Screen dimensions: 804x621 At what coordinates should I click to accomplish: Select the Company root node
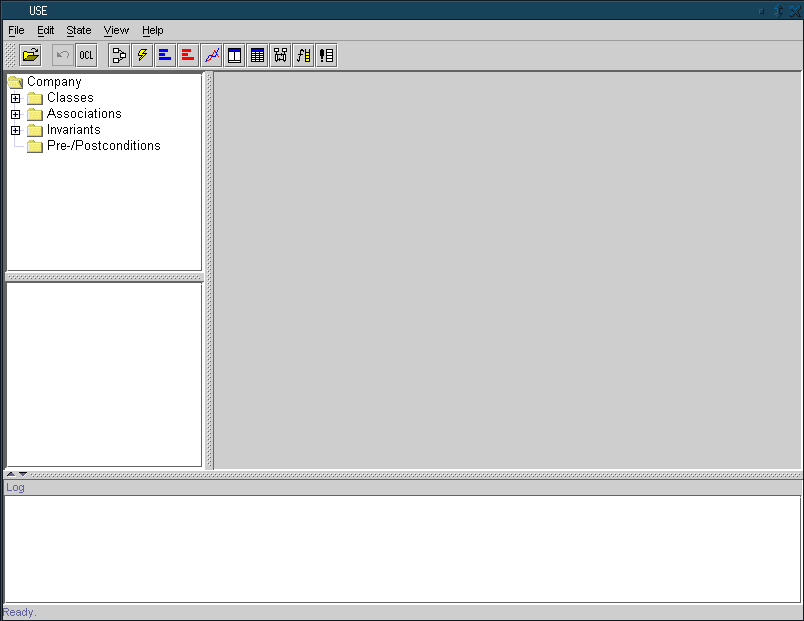tap(54, 82)
